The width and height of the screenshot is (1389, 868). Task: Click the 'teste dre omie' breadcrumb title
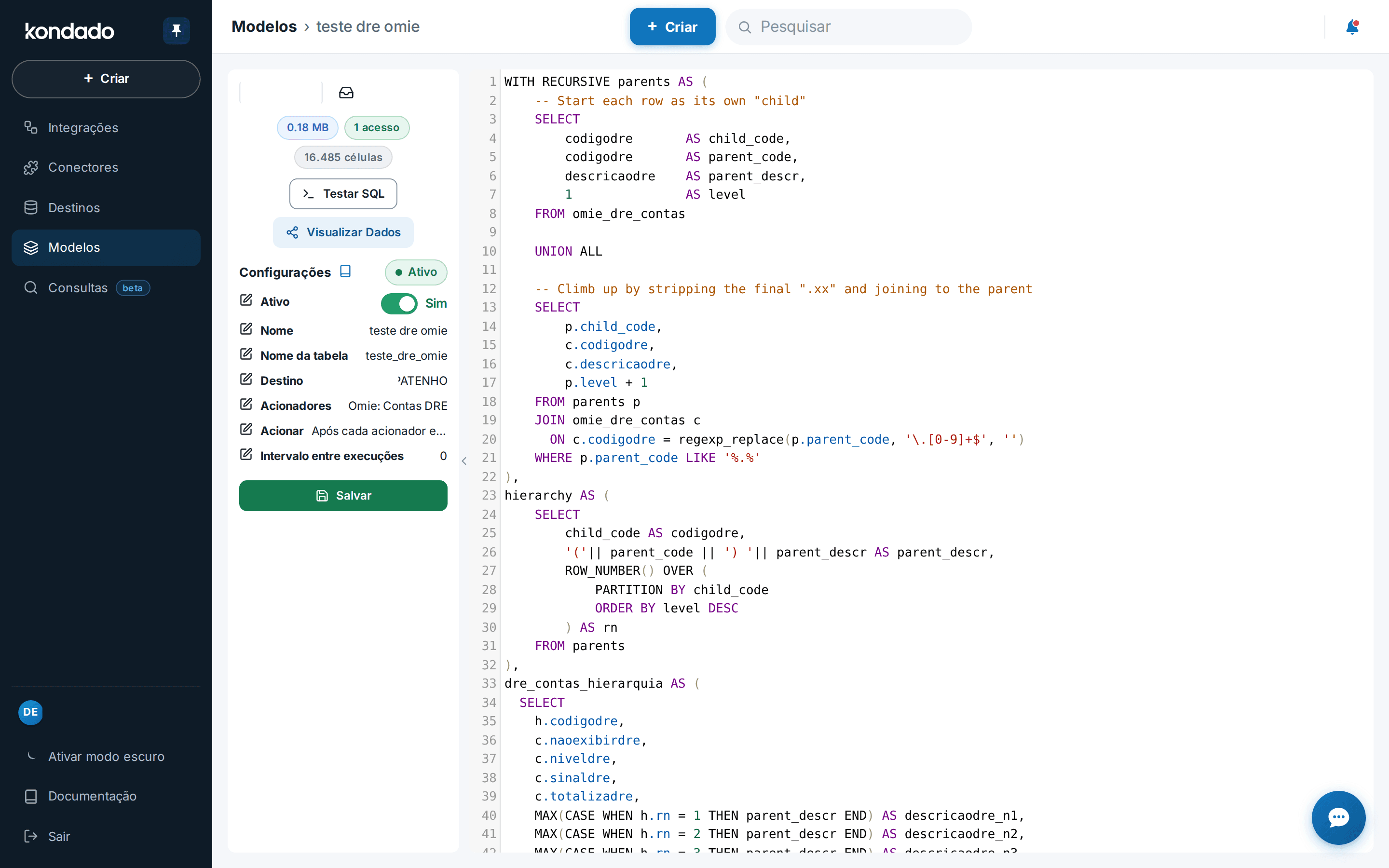pos(368,27)
